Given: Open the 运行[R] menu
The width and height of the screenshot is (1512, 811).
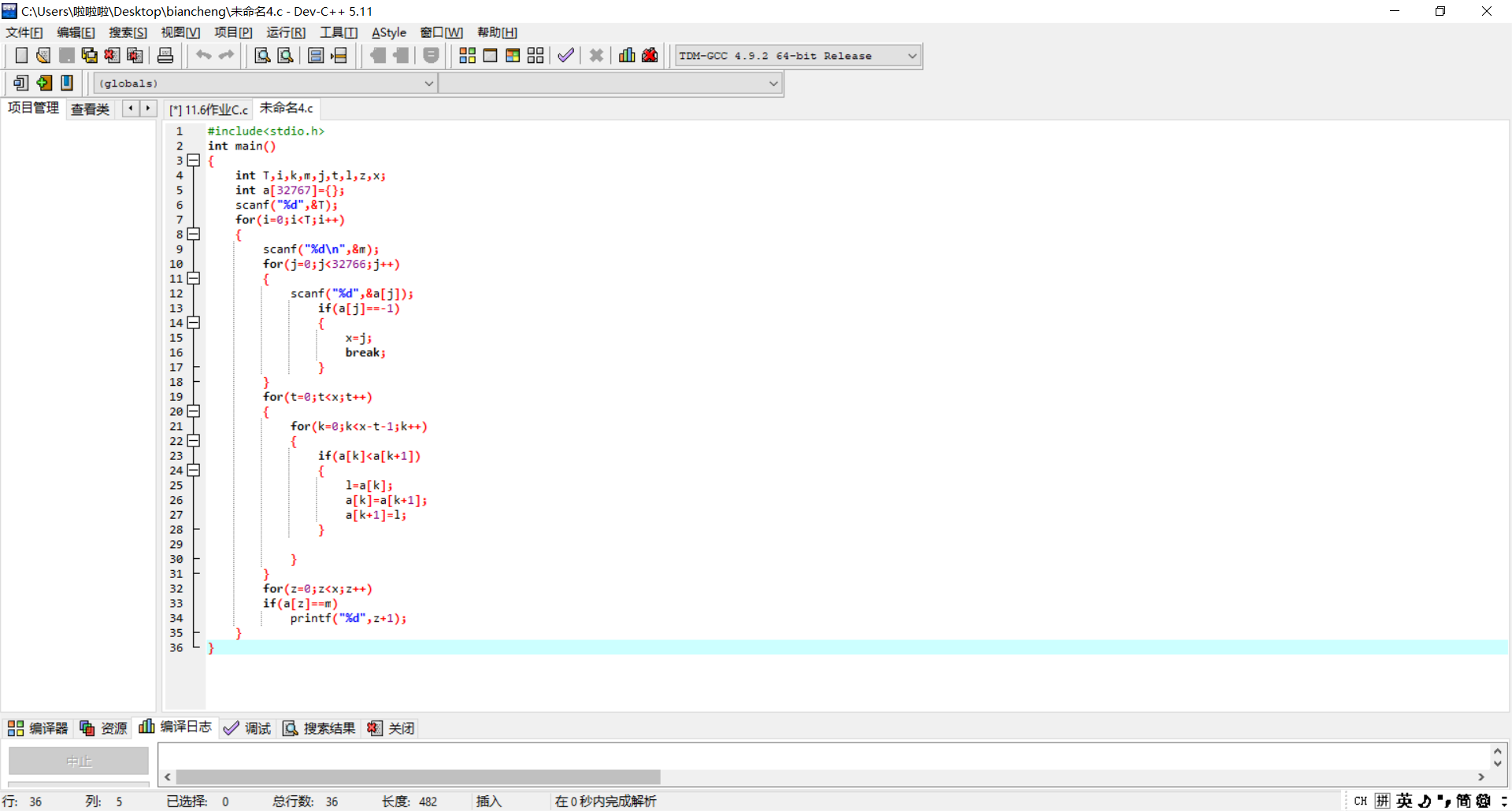Looking at the screenshot, I should click(x=286, y=32).
